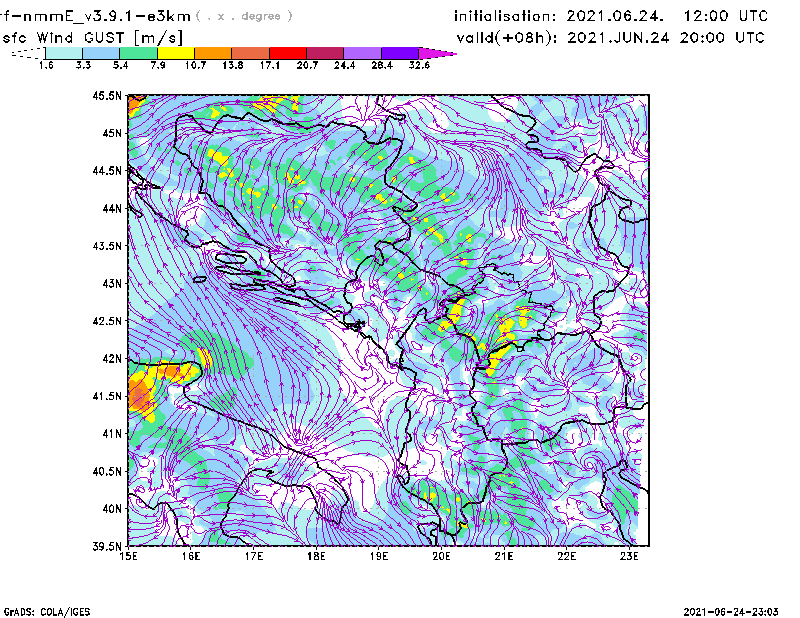
Task: Click the legend value '17.1'
Action: (x=270, y=65)
